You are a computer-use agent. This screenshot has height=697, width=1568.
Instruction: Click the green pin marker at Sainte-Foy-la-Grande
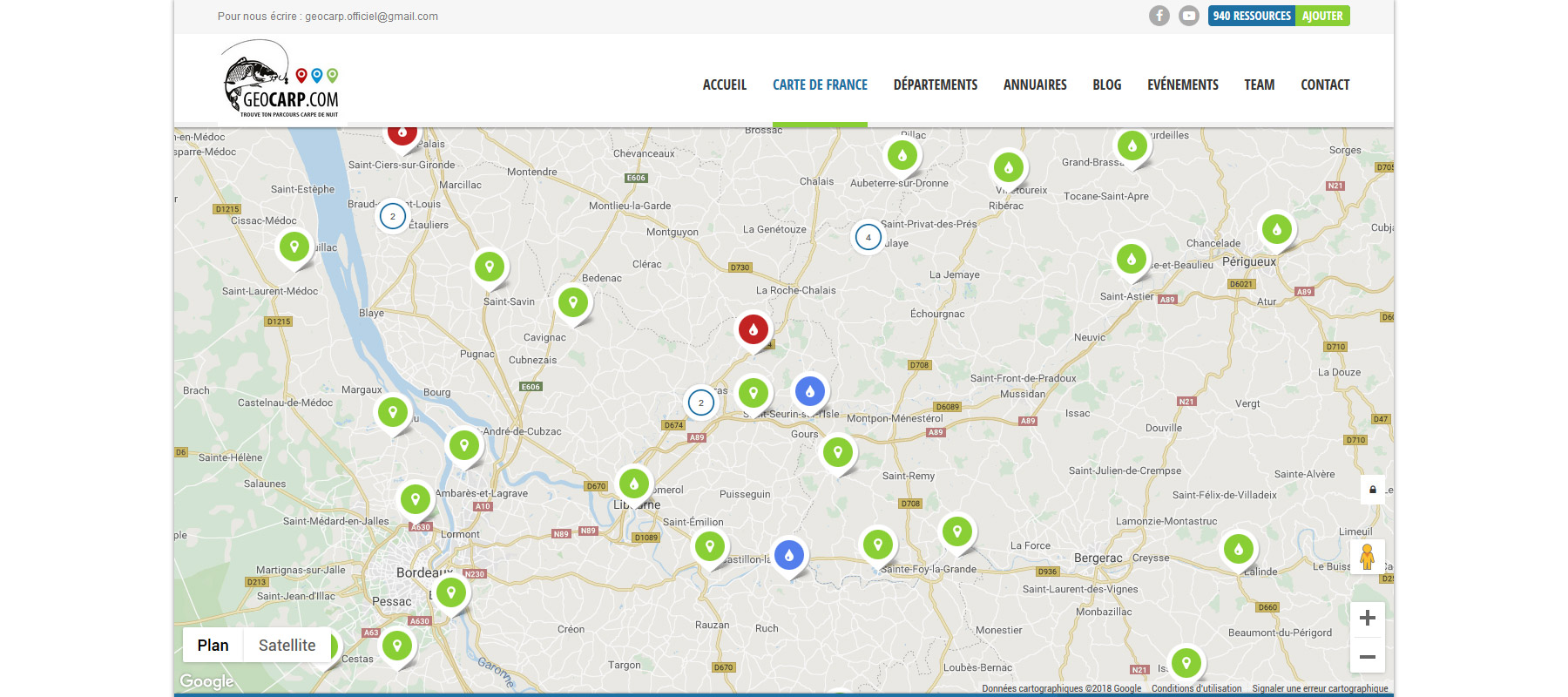point(878,545)
